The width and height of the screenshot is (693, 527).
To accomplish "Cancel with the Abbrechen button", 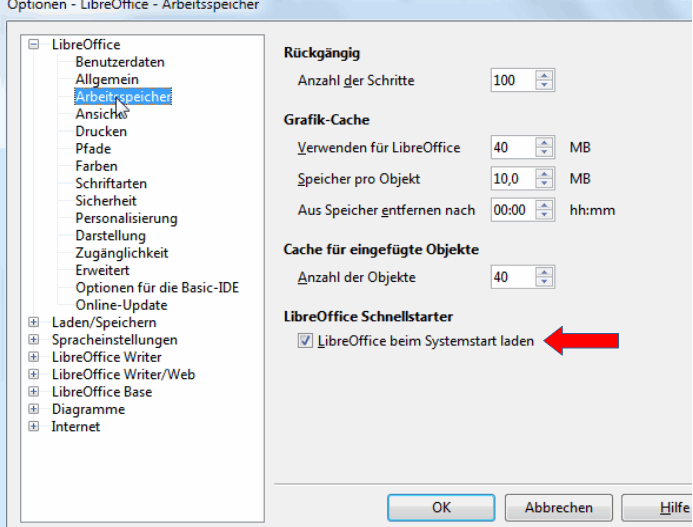I will coord(559,508).
